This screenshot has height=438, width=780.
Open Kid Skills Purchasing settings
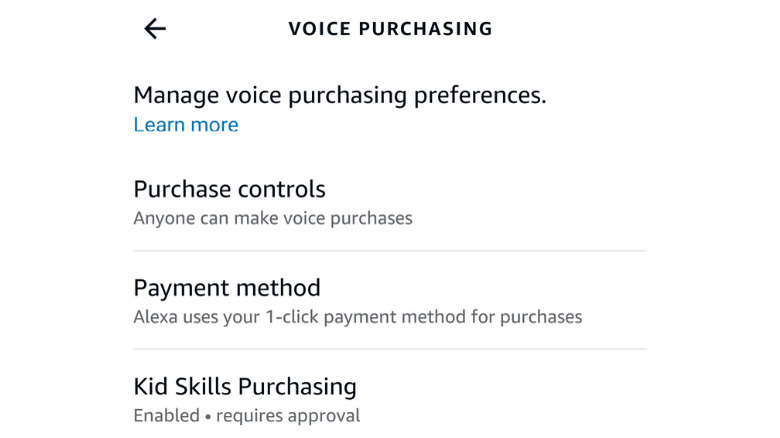click(245, 386)
